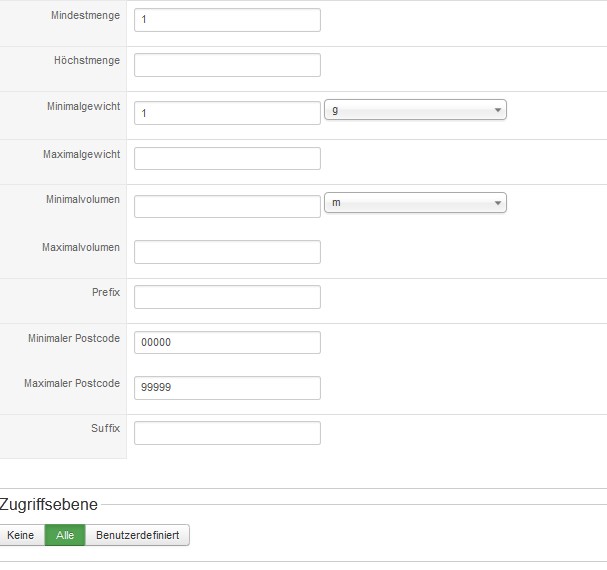The height and width of the screenshot is (570, 607).
Task: Click the Mindestmenge label text
Action: click(87, 16)
